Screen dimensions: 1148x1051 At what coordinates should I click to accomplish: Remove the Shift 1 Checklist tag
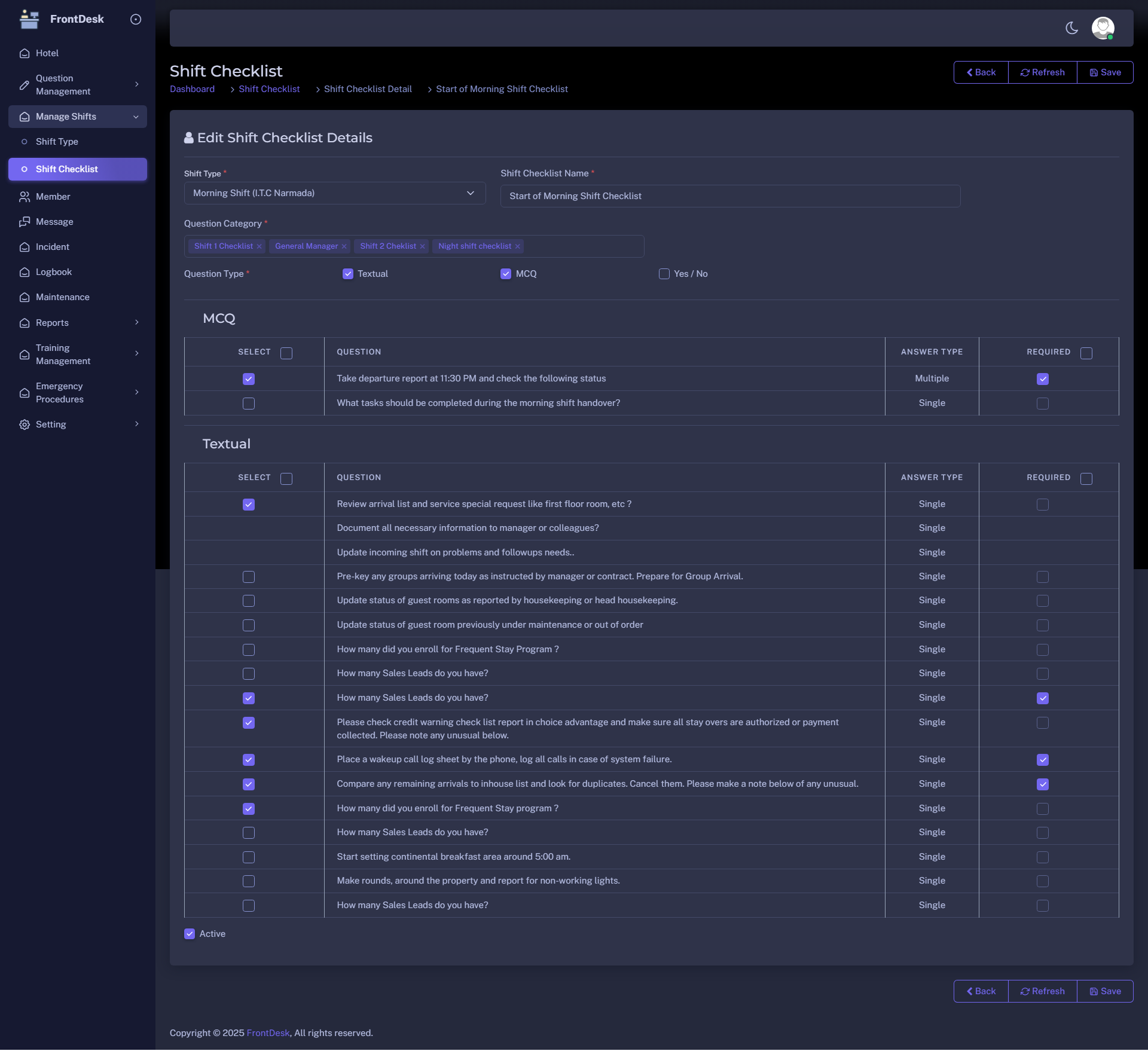[259, 246]
